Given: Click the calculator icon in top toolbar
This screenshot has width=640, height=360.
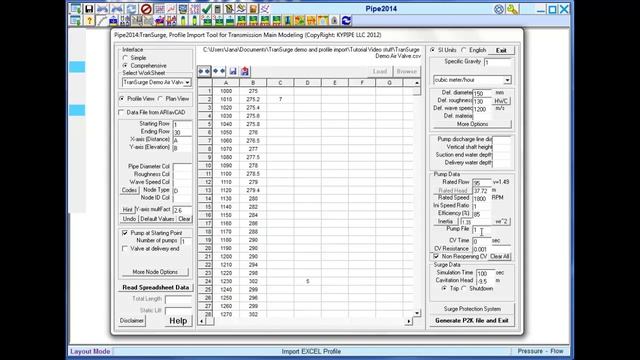Looking at the screenshot, I should [218, 9].
